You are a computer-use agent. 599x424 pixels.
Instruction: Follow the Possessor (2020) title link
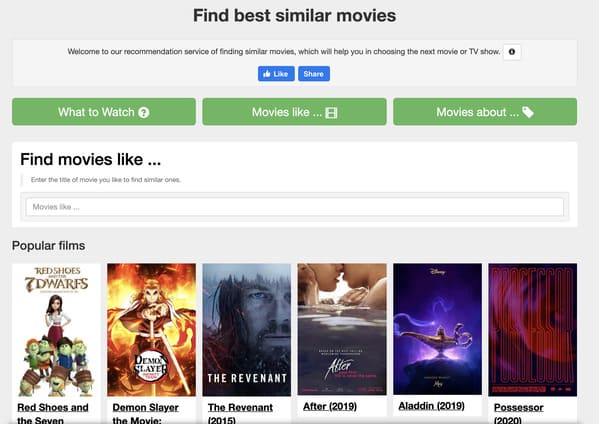coord(518,413)
